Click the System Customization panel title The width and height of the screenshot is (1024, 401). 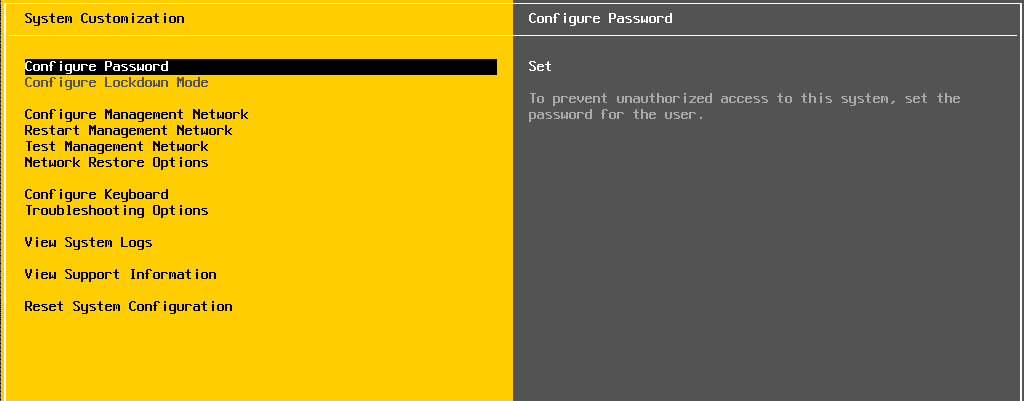104,19
